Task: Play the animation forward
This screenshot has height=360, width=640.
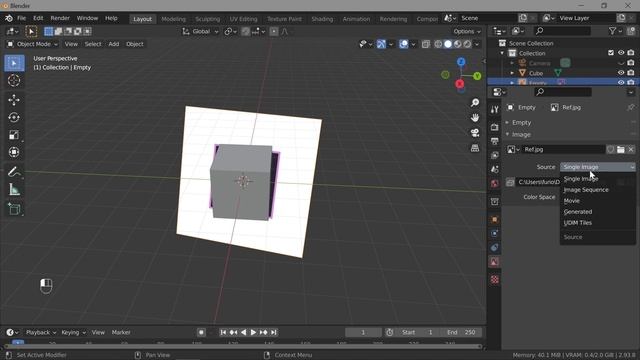Action: (x=253, y=333)
